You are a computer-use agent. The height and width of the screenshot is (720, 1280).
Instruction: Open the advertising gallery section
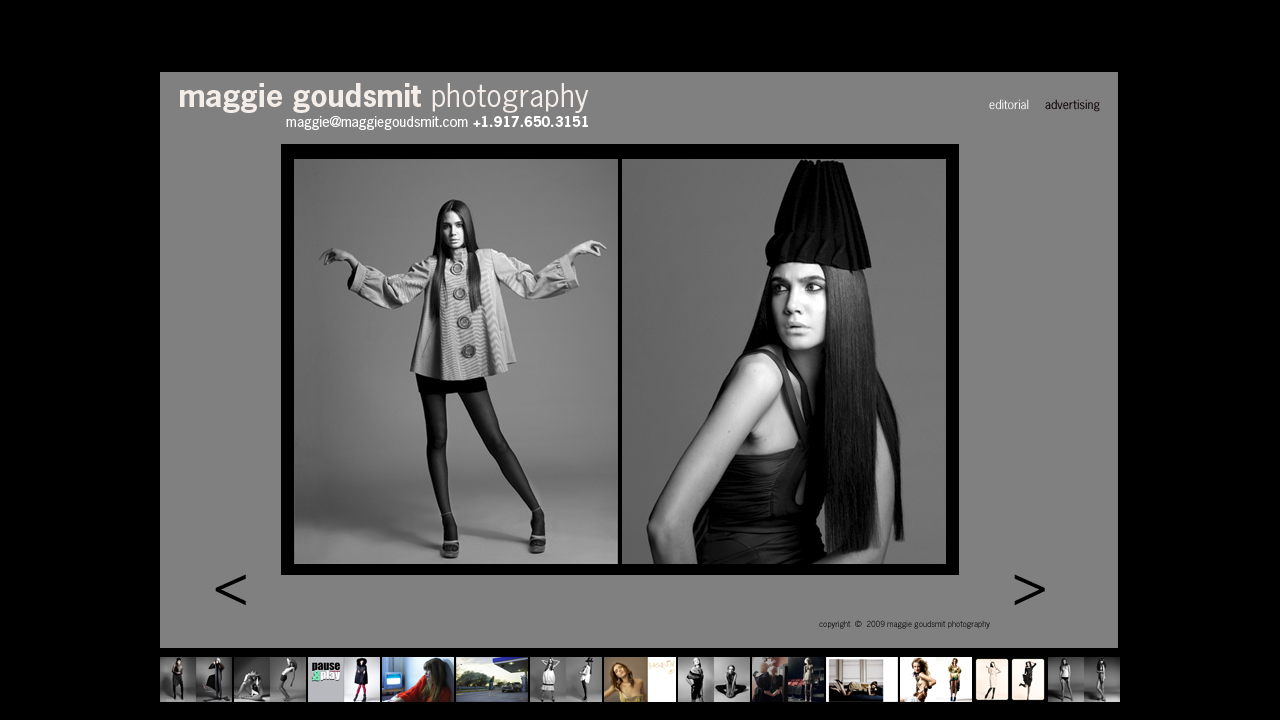click(x=1072, y=105)
